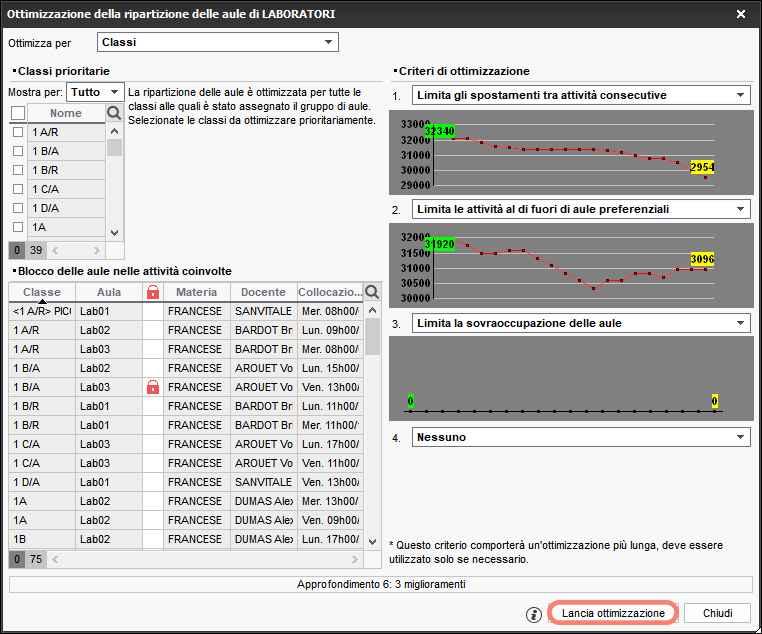The width and height of the screenshot is (762, 634).
Task: Click right arrow of class list horizontal scrollbar
Action: click(x=97, y=251)
